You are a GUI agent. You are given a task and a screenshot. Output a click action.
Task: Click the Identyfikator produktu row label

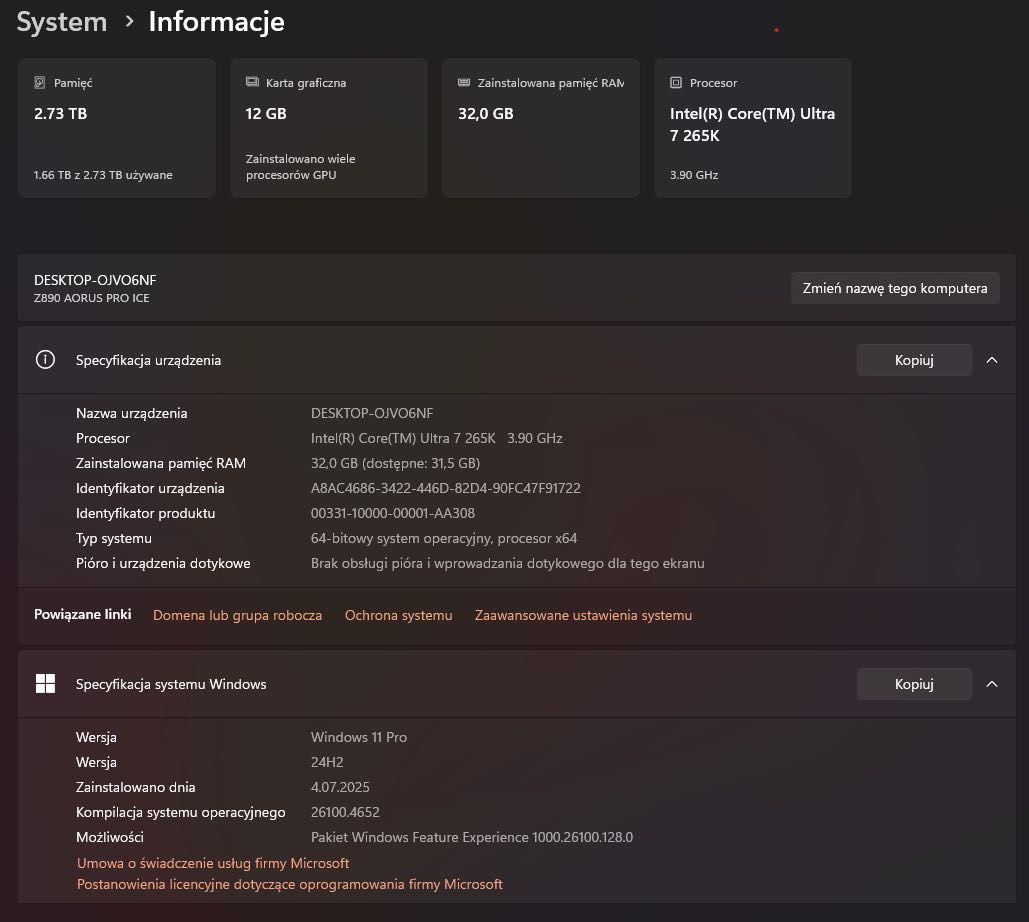[x=145, y=513]
